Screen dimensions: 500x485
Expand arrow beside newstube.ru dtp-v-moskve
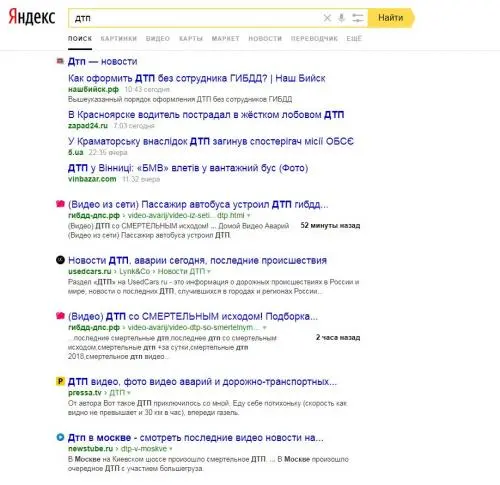point(171,449)
